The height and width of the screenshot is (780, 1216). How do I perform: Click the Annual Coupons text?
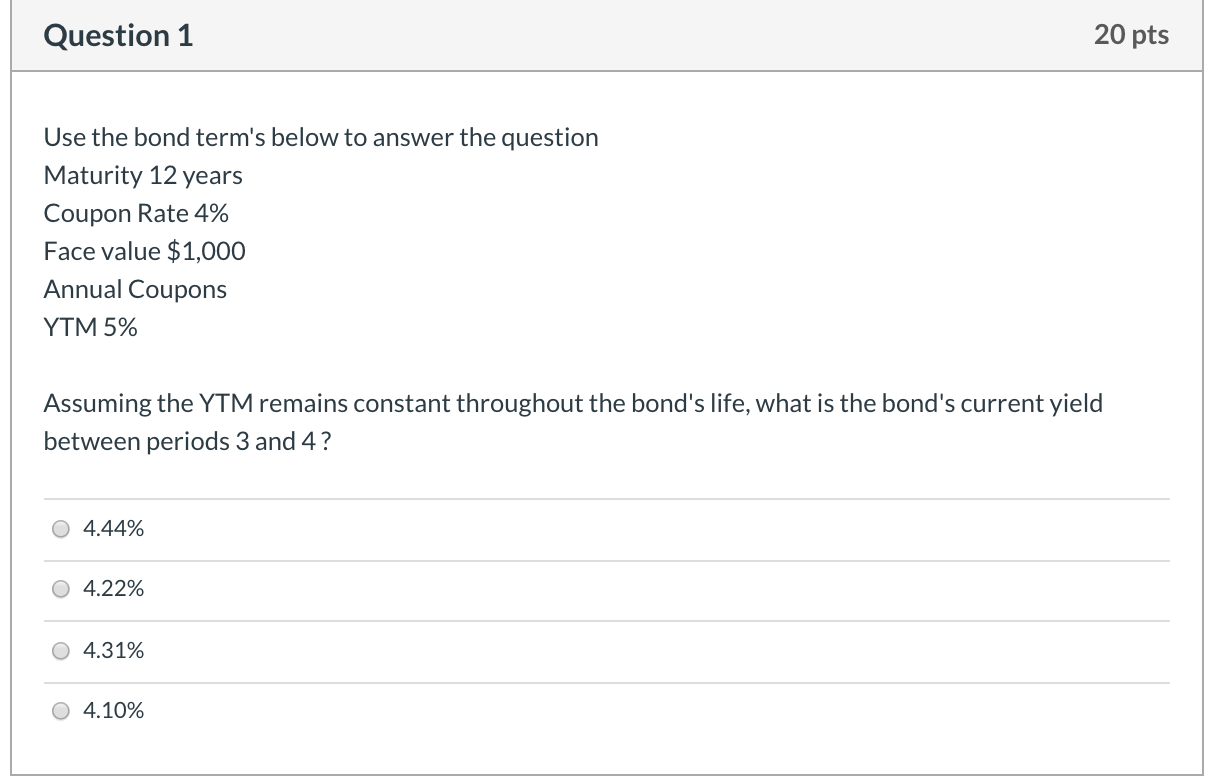click(135, 289)
